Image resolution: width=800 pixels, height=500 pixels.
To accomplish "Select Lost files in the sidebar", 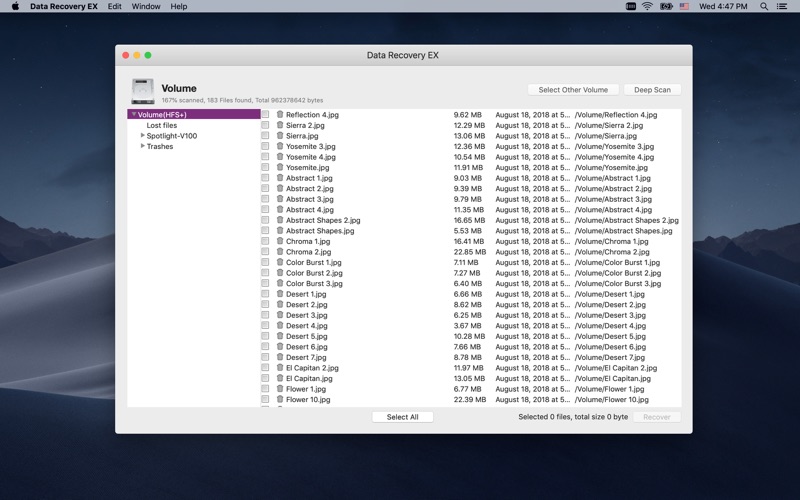I will [x=162, y=125].
